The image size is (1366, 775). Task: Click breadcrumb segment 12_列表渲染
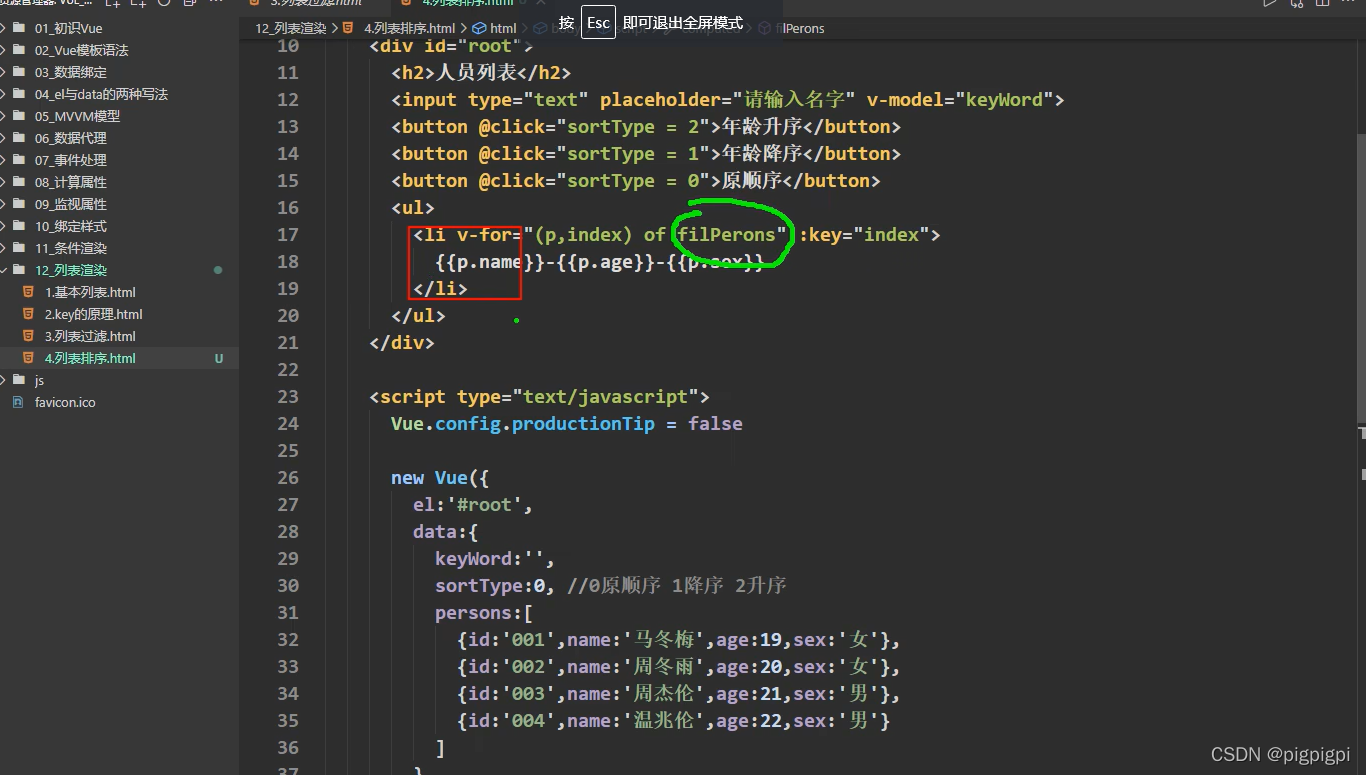[291, 28]
